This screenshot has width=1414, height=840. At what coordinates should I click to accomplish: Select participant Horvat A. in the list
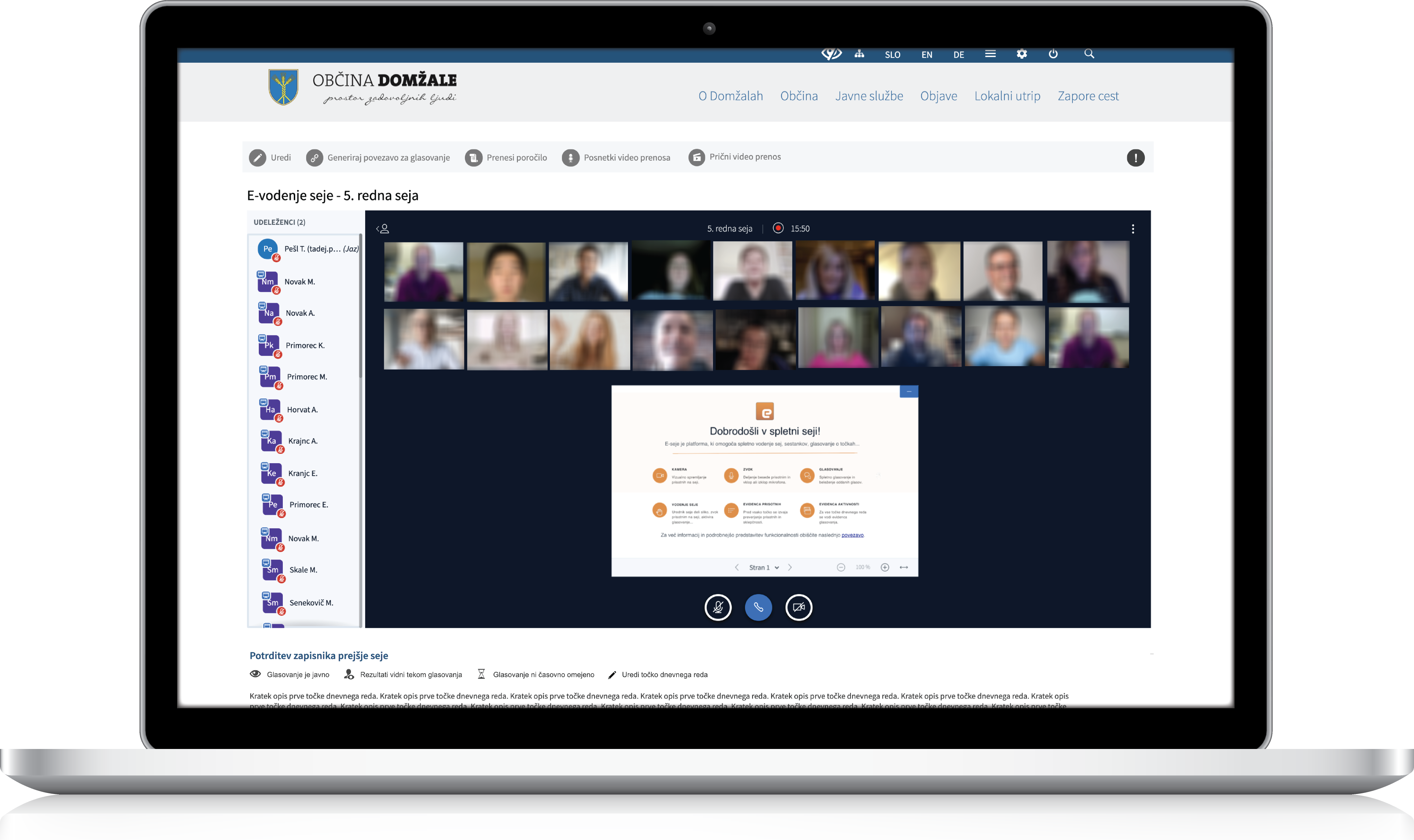click(302, 410)
